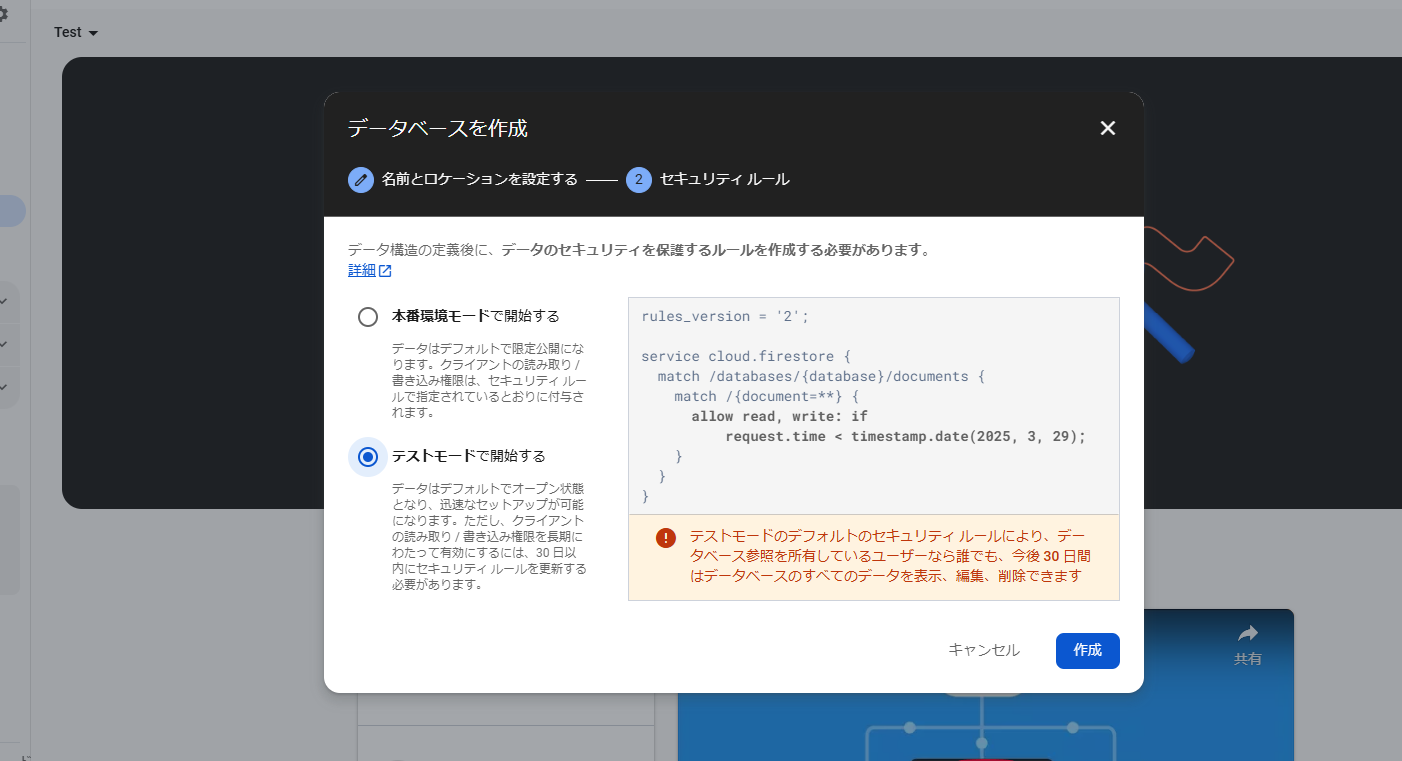Click the 作成 button to create the database
Screen dimensions: 1402x761
pos(1087,650)
